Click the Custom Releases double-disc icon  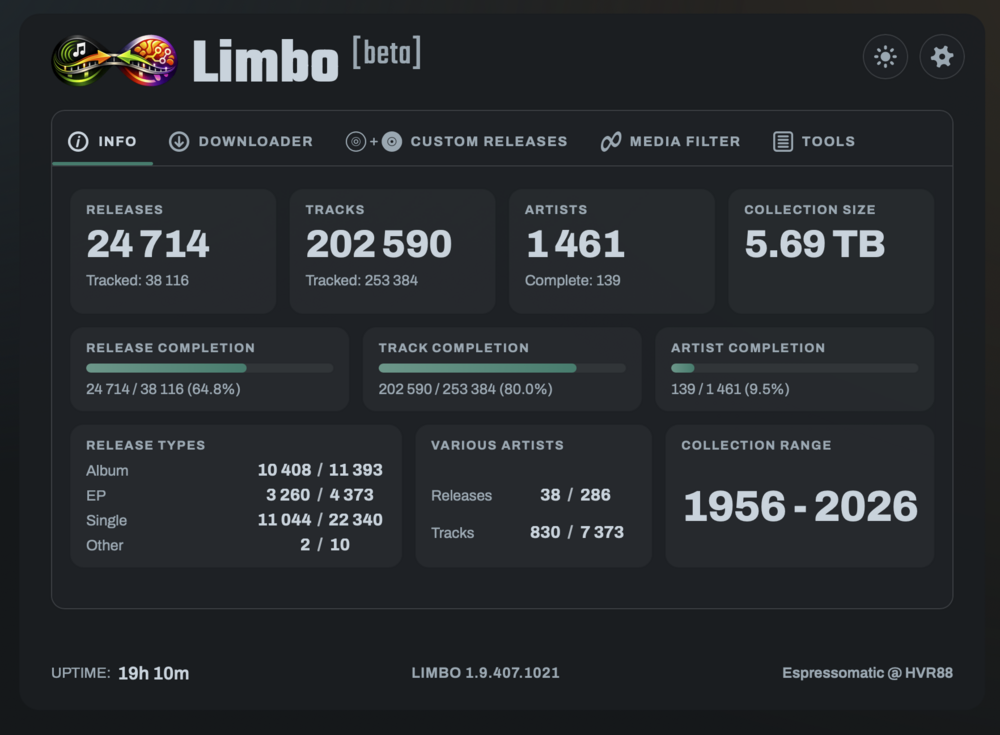tap(374, 142)
